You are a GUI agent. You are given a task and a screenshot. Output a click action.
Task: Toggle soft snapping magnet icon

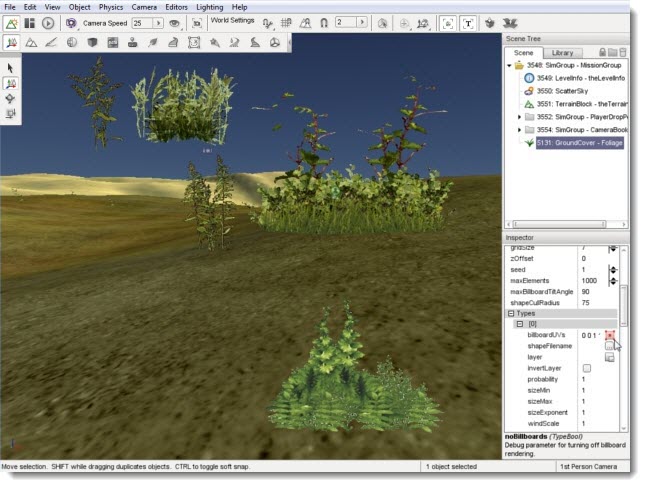pyautogui.click(x=324, y=23)
